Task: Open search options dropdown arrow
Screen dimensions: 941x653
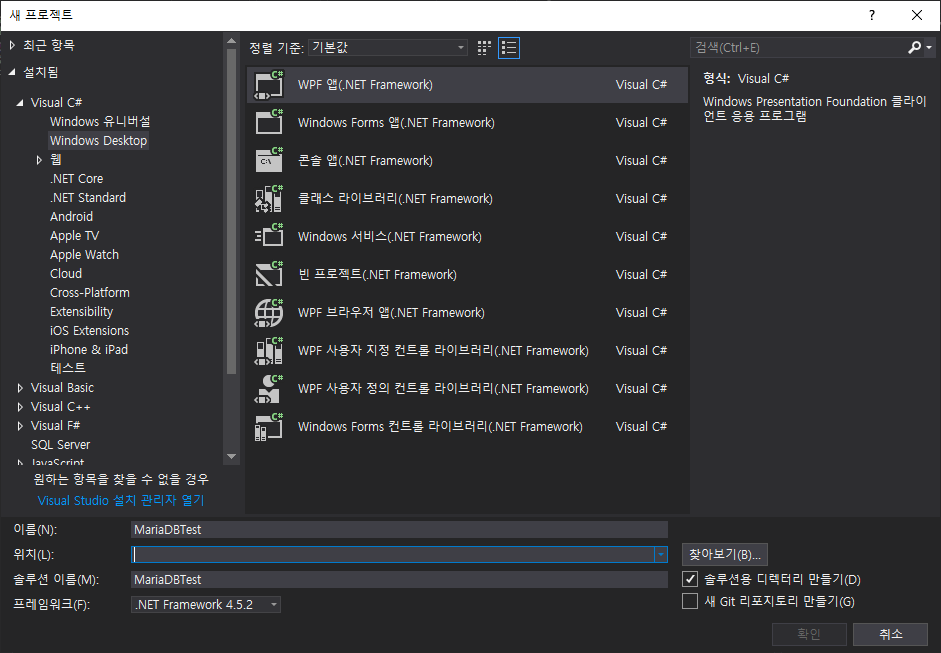Action: [929, 47]
